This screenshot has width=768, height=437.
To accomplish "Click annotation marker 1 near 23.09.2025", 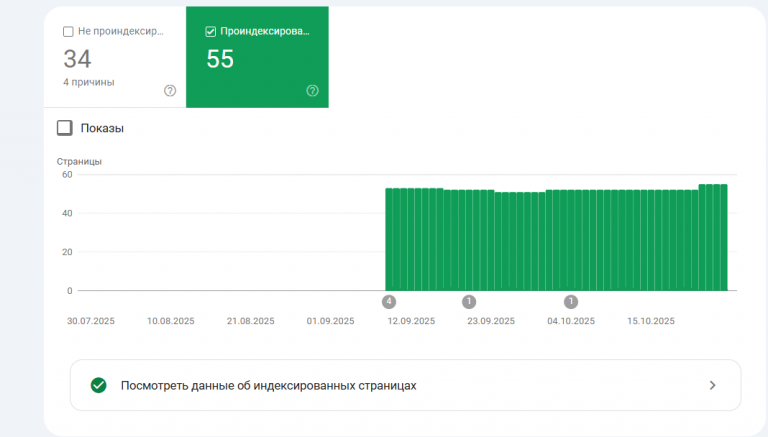I will pos(469,302).
